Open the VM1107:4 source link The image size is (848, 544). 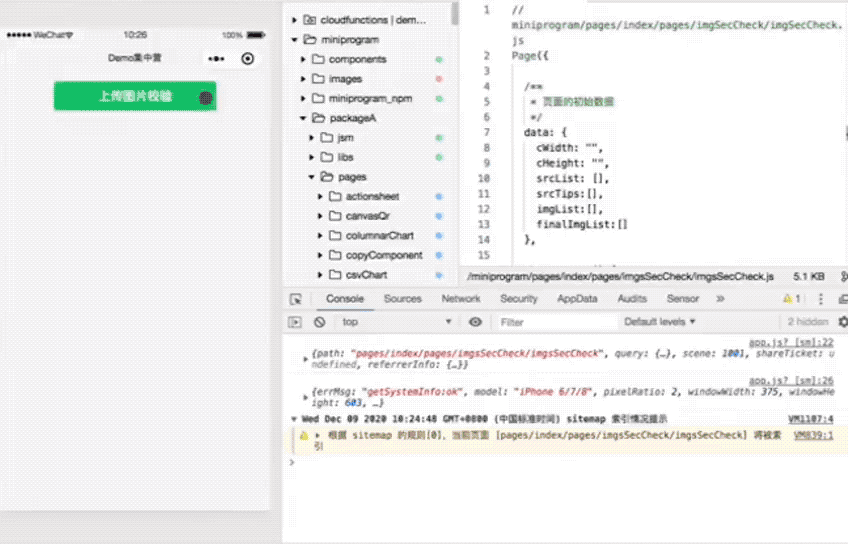click(811, 419)
